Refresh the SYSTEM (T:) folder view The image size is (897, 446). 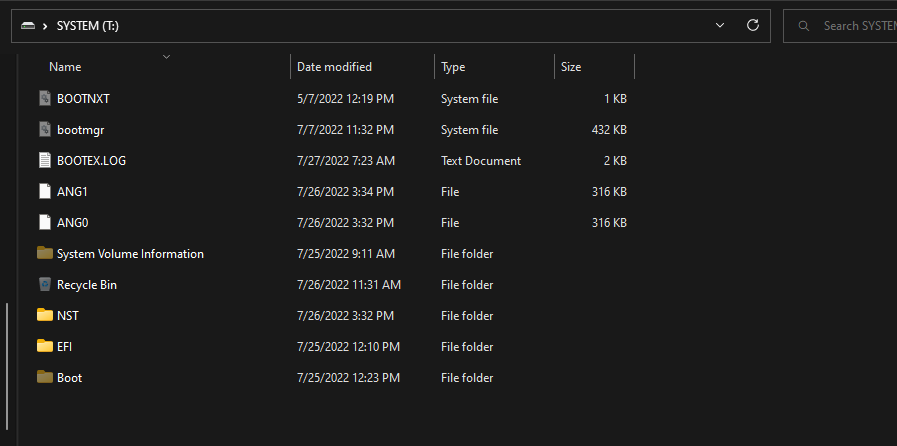pyautogui.click(x=753, y=26)
